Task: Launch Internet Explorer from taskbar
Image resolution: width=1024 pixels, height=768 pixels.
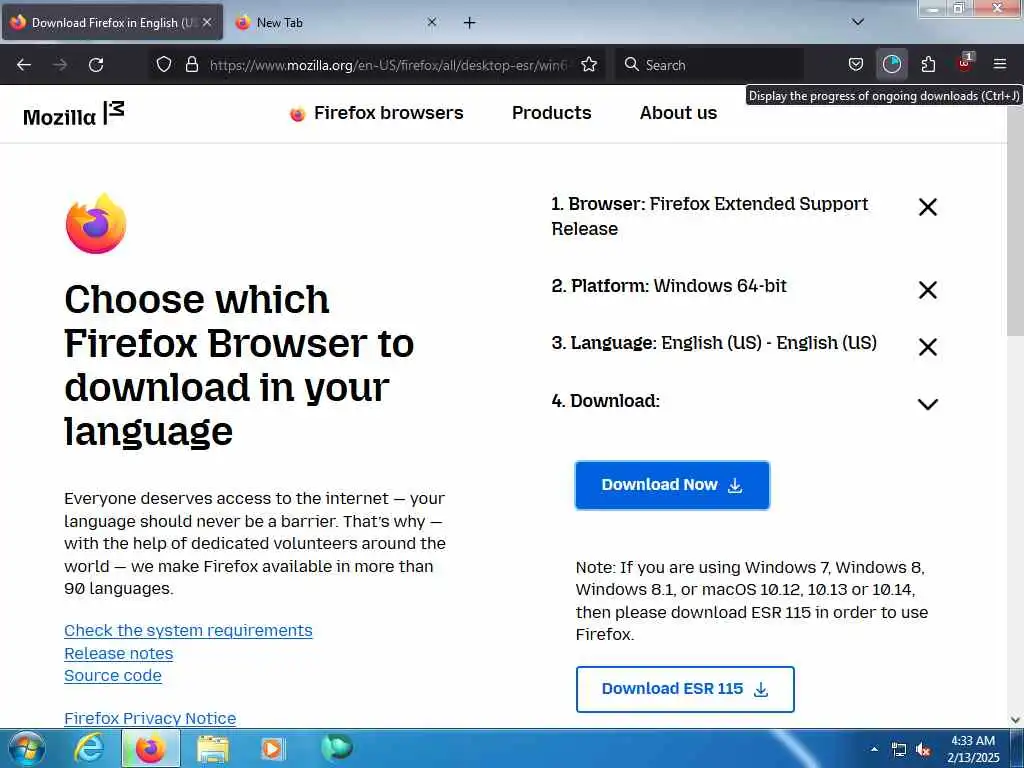Action: coord(89,748)
